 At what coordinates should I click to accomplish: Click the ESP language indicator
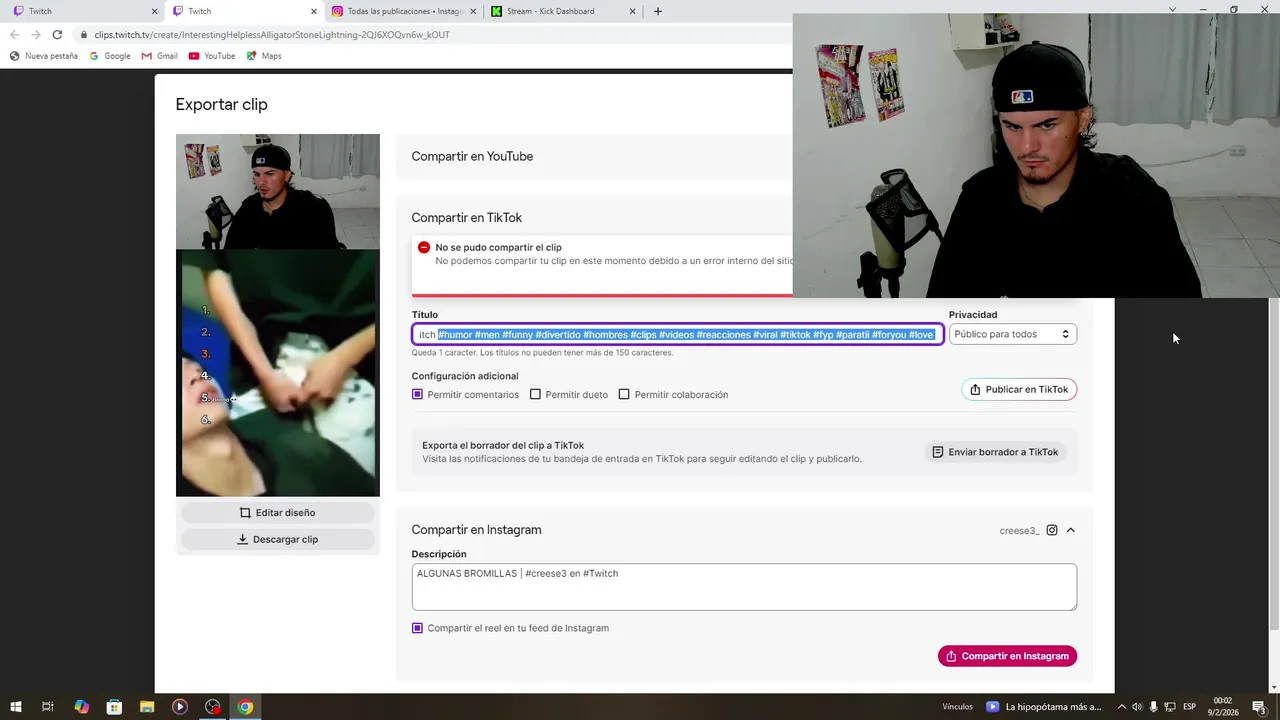(1190, 707)
